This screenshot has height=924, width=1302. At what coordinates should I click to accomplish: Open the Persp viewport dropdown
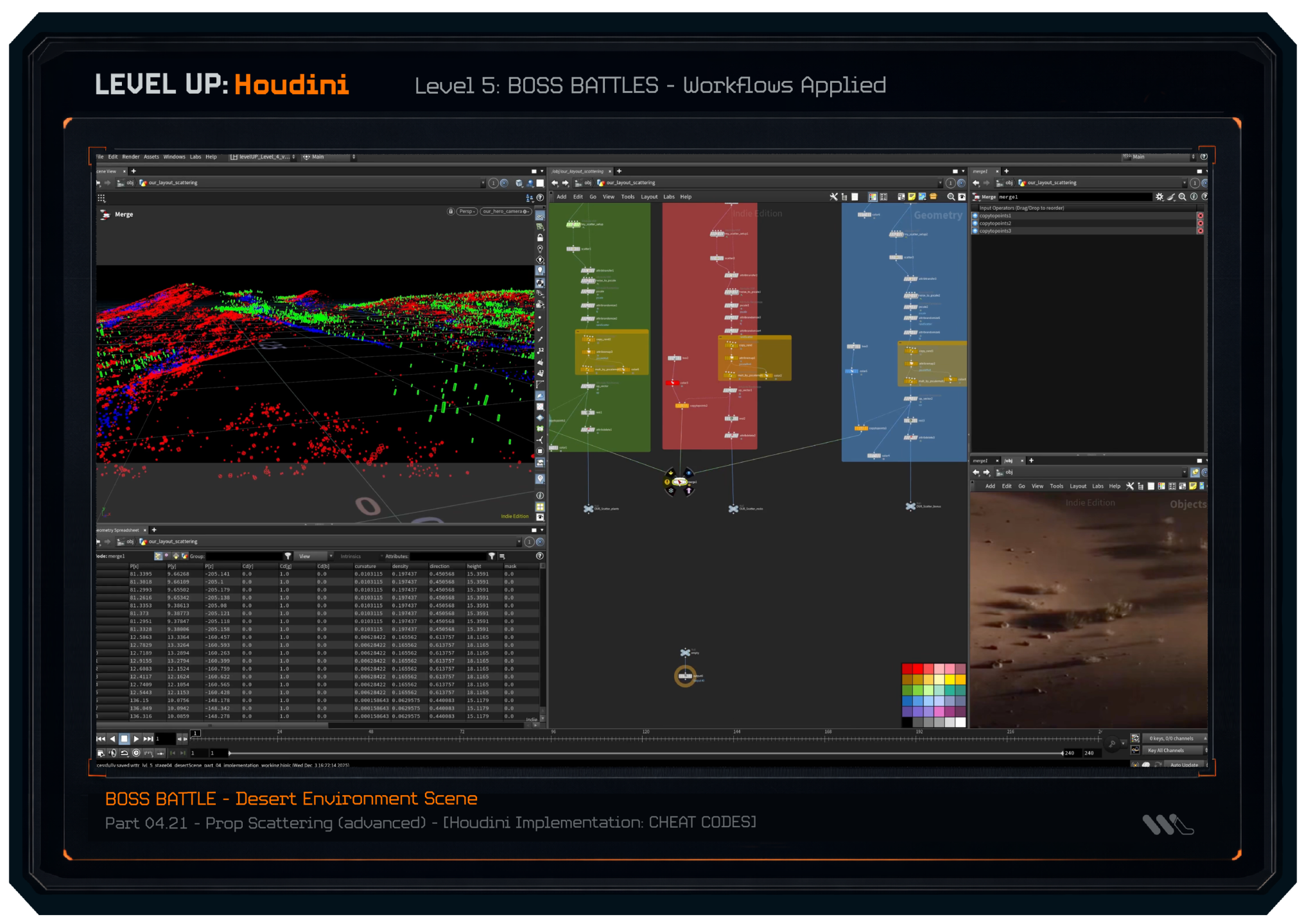467,211
